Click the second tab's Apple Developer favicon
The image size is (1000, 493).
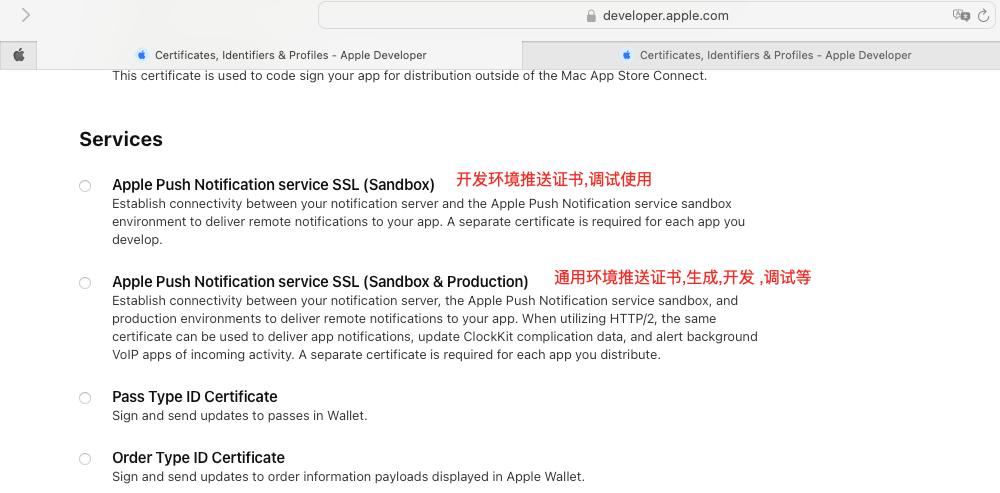click(x=627, y=55)
